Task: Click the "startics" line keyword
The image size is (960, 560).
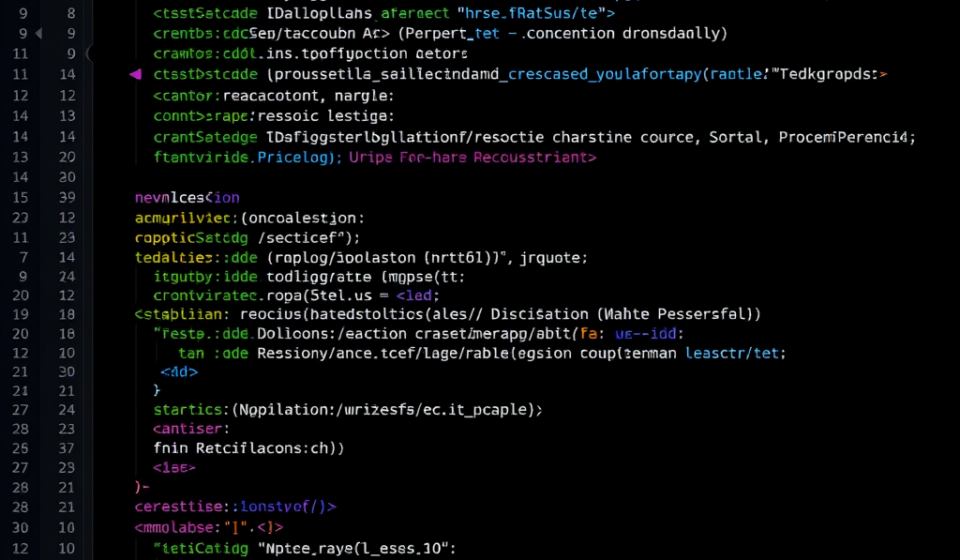Action: [187, 409]
